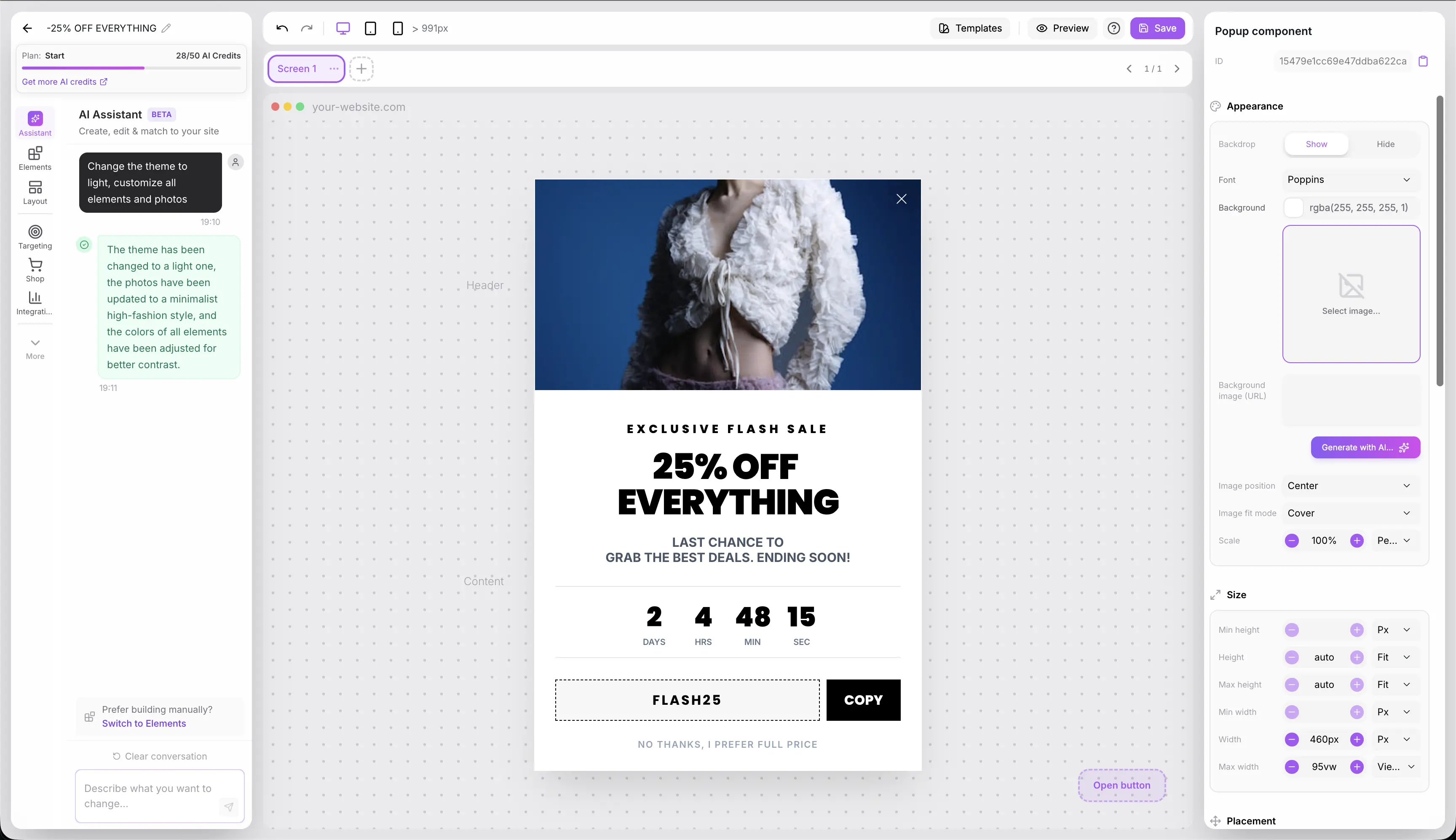Screen dimensions: 1456x840
Task: Select the Screen 1 tab
Action: click(297, 69)
